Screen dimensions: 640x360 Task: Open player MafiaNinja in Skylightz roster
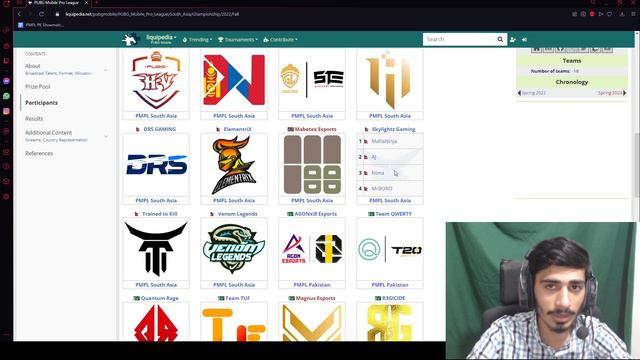coord(384,141)
